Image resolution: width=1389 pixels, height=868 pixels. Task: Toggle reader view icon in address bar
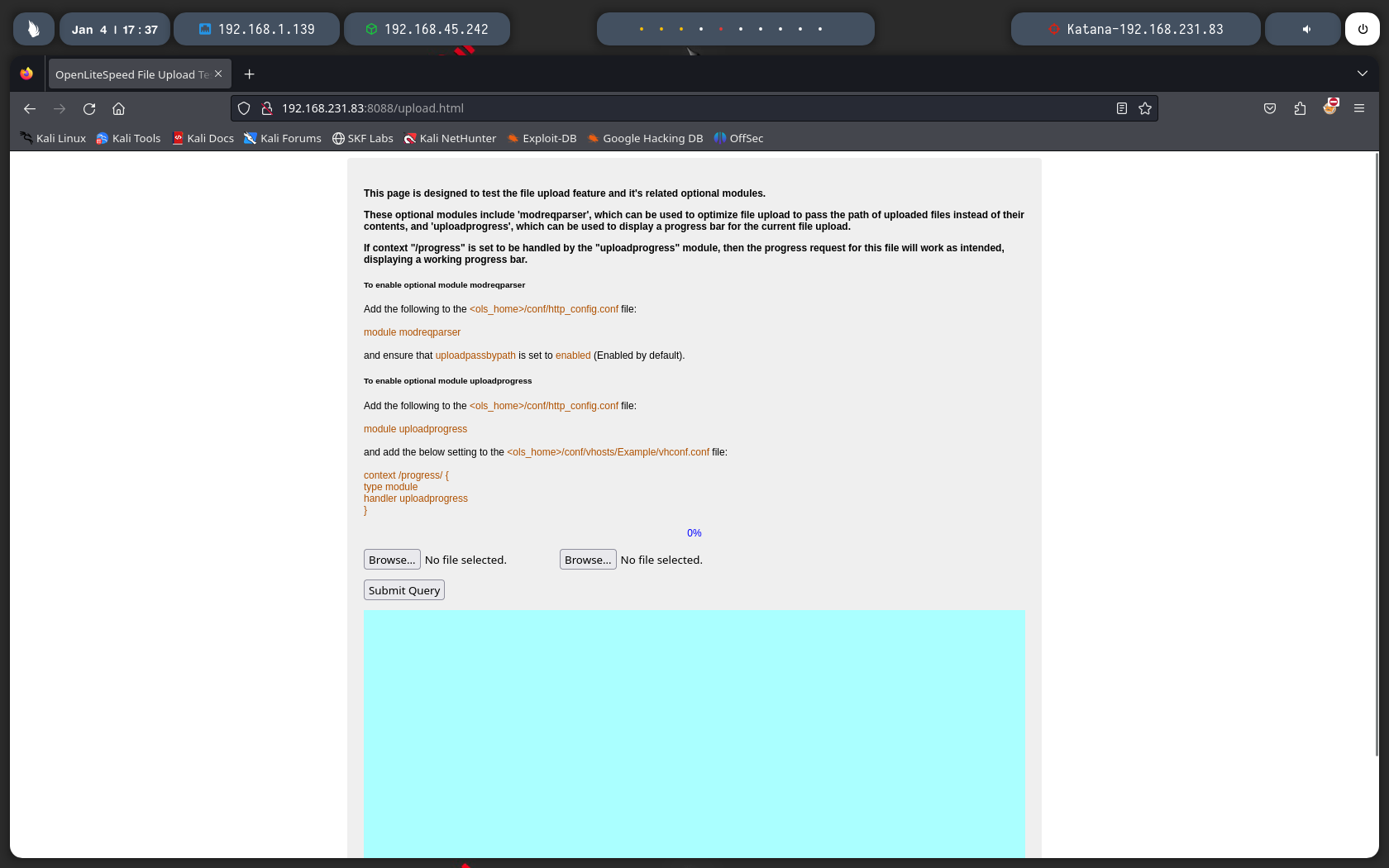pyautogui.click(x=1122, y=108)
